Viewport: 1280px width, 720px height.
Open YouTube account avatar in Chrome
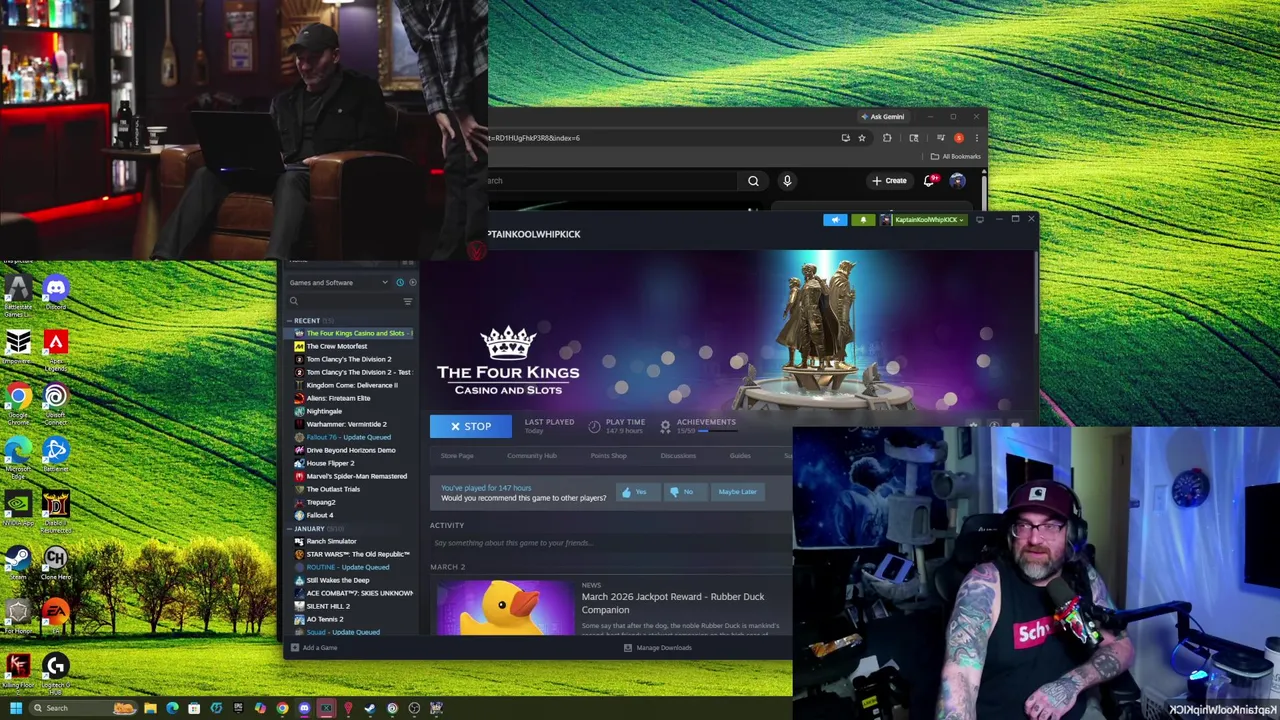tap(957, 181)
